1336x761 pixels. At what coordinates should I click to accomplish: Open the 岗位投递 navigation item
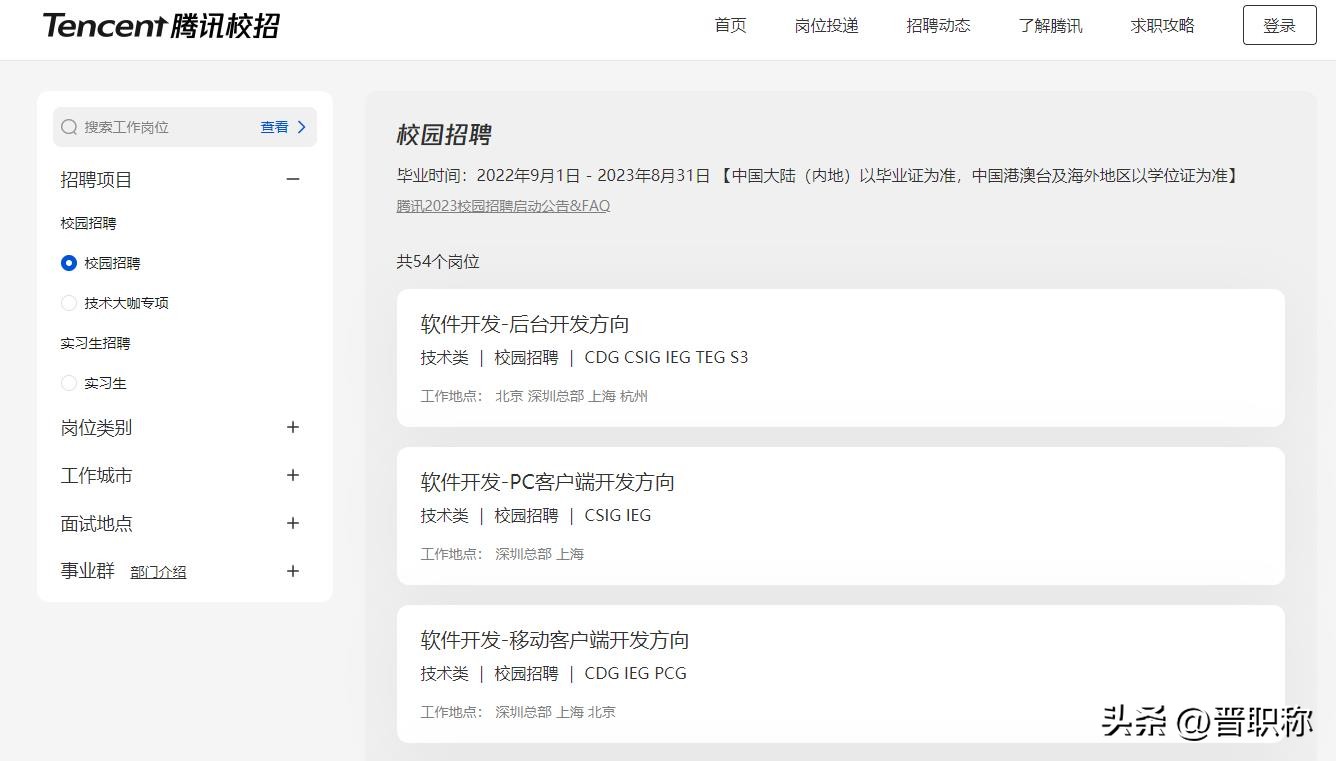[826, 26]
